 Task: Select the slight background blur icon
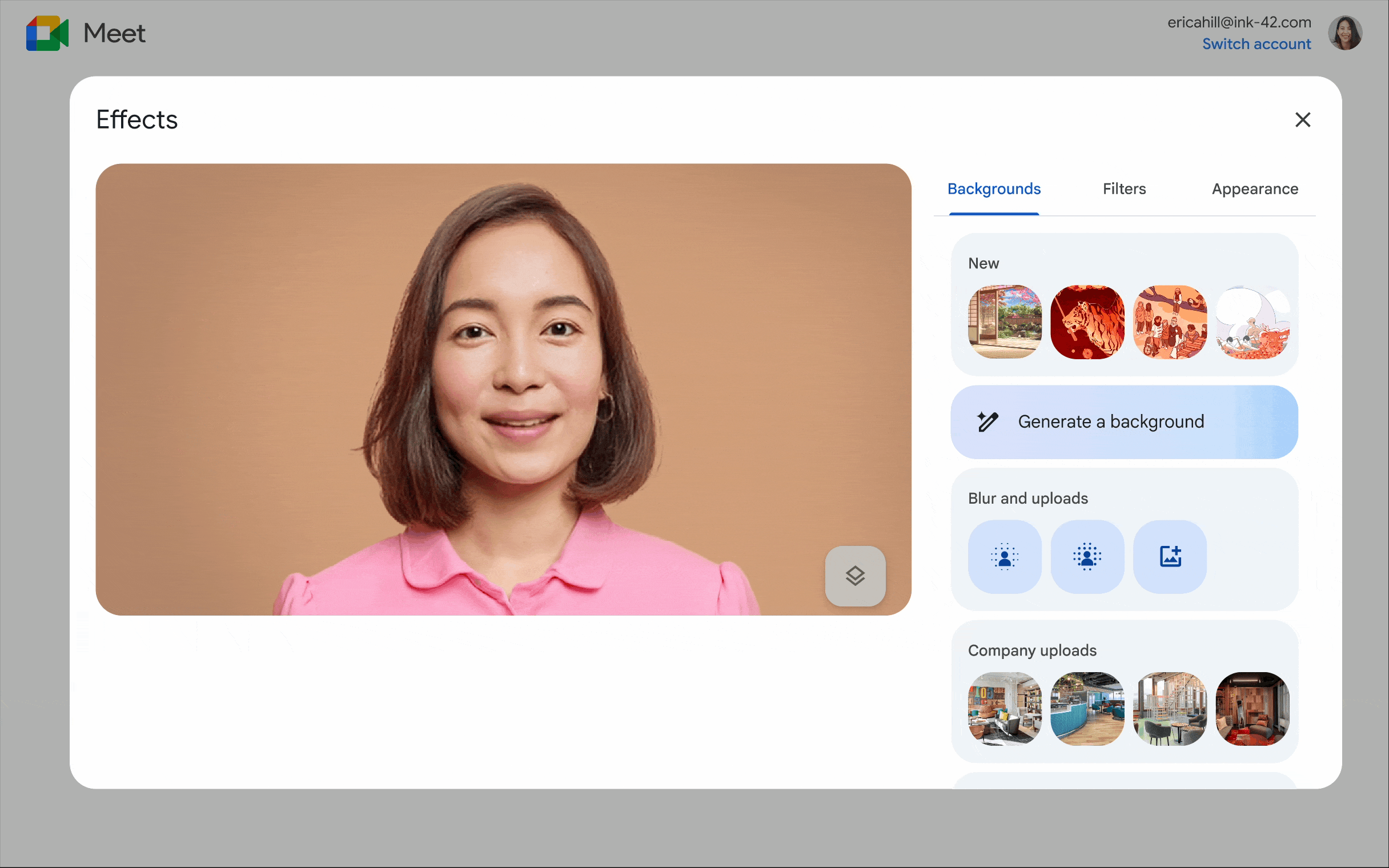point(1005,556)
